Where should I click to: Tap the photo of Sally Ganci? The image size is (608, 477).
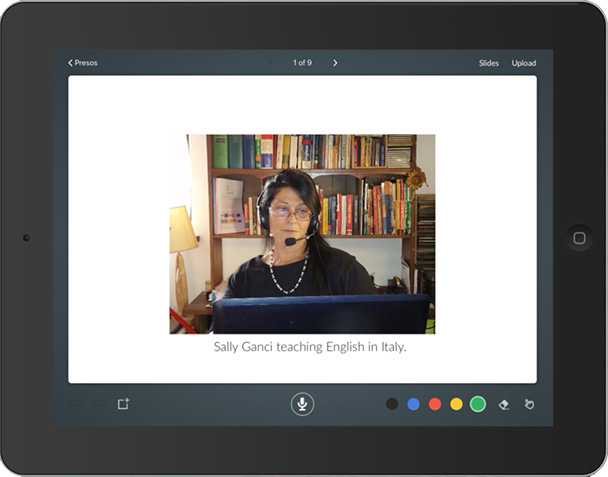pyautogui.click(x=302, y=233)
